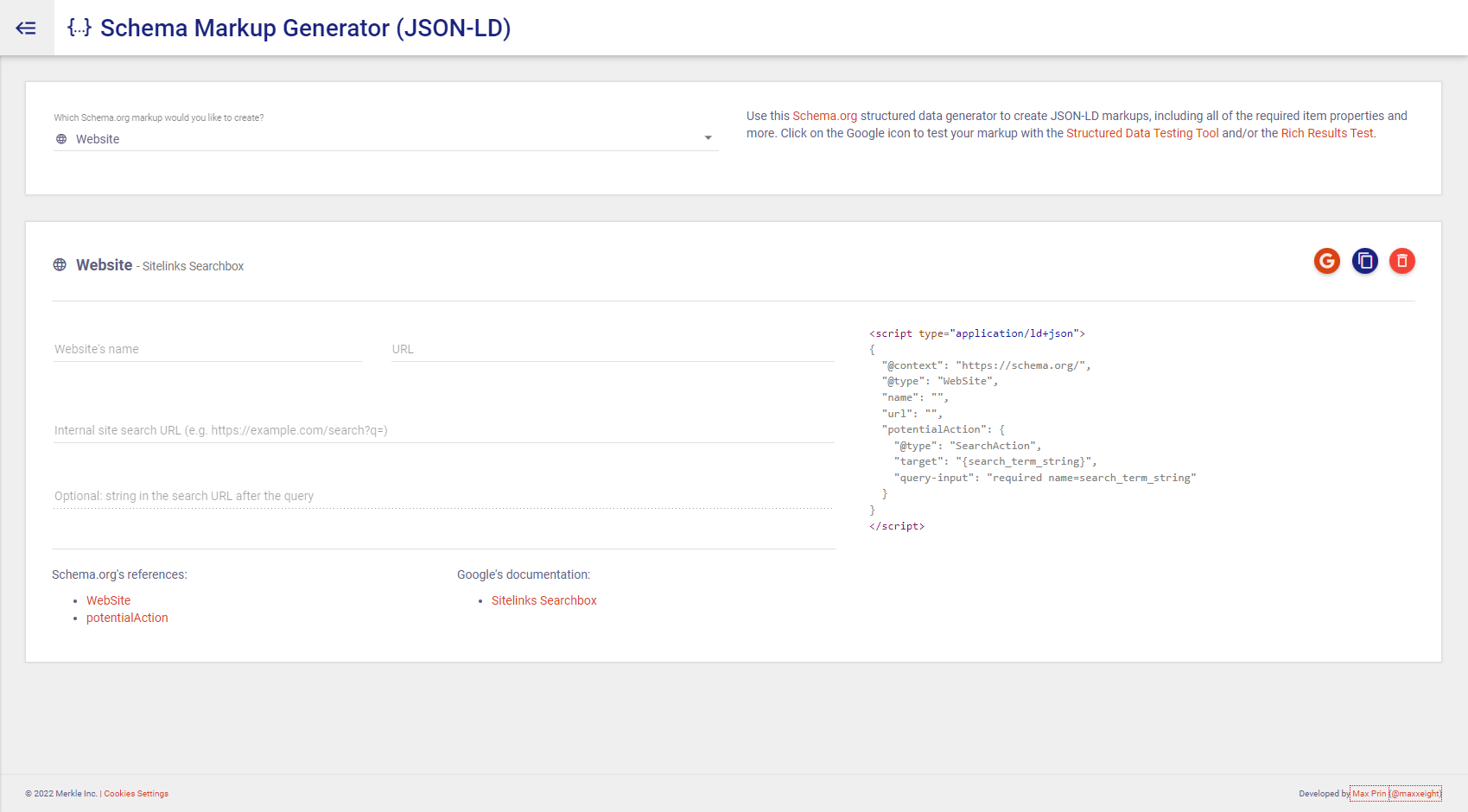
Task: Open the Rich Results Test link
Action: coord(1327,133)
